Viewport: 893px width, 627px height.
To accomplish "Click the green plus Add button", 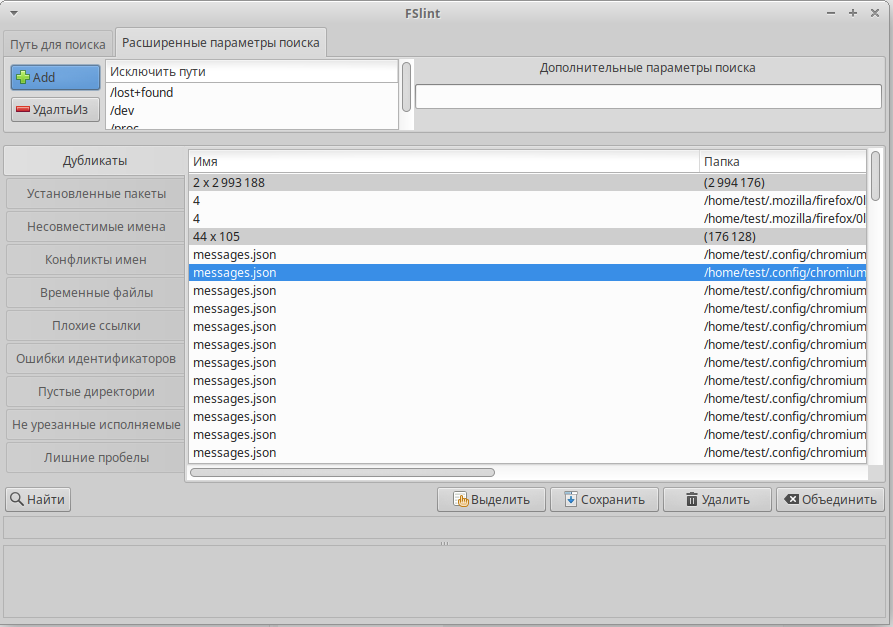I will pyautogui.click(x=56, y=77).
